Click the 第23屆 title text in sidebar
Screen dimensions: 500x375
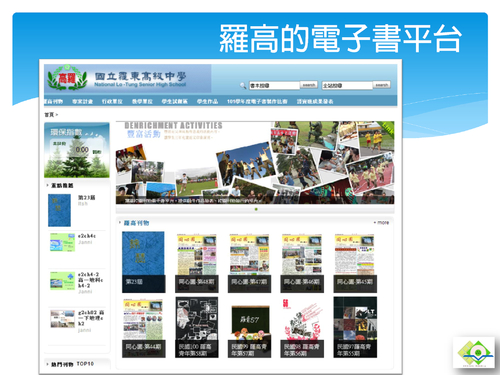pos(87,198)
